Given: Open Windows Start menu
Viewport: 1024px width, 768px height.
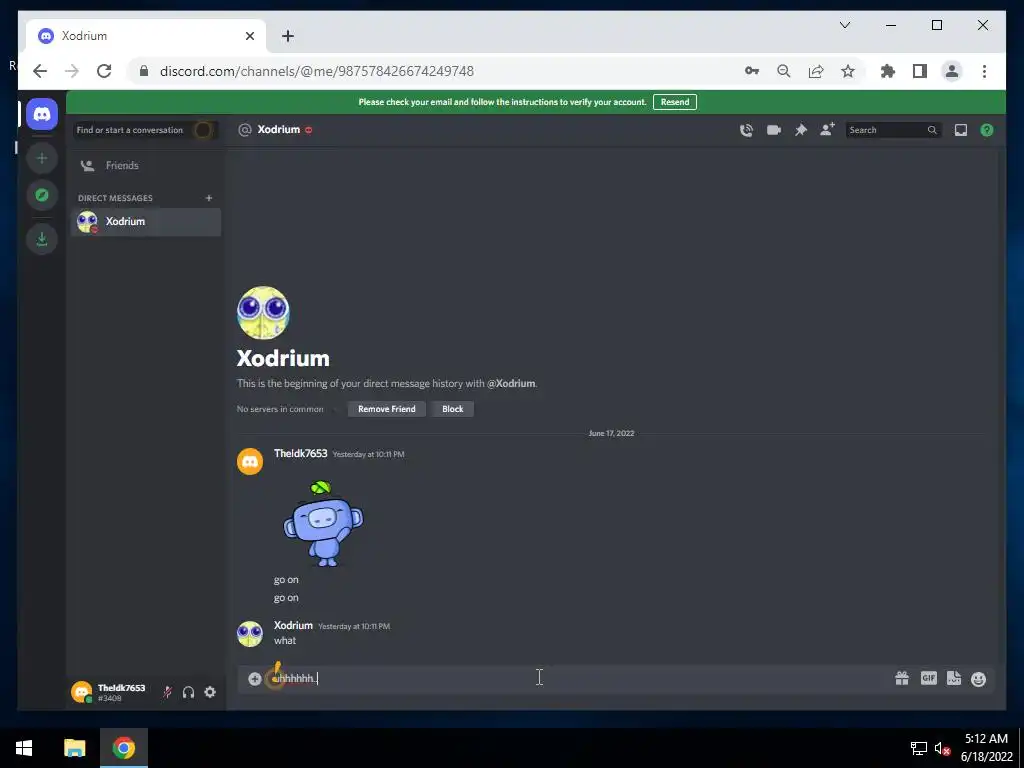Looking at the screenshot, I should (24, 748).
